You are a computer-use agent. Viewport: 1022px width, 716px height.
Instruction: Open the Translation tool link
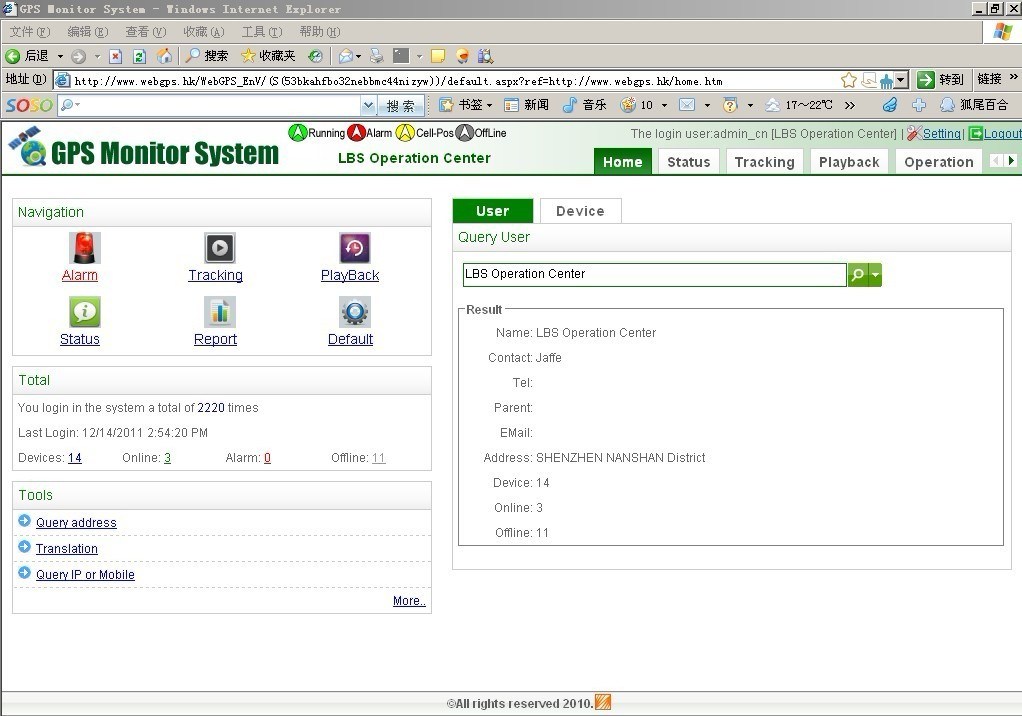(67, 549)
